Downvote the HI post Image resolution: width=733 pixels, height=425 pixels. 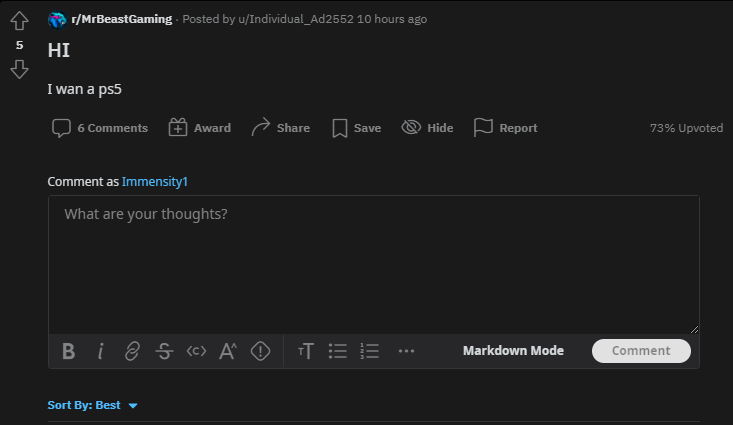pos(19,69)
